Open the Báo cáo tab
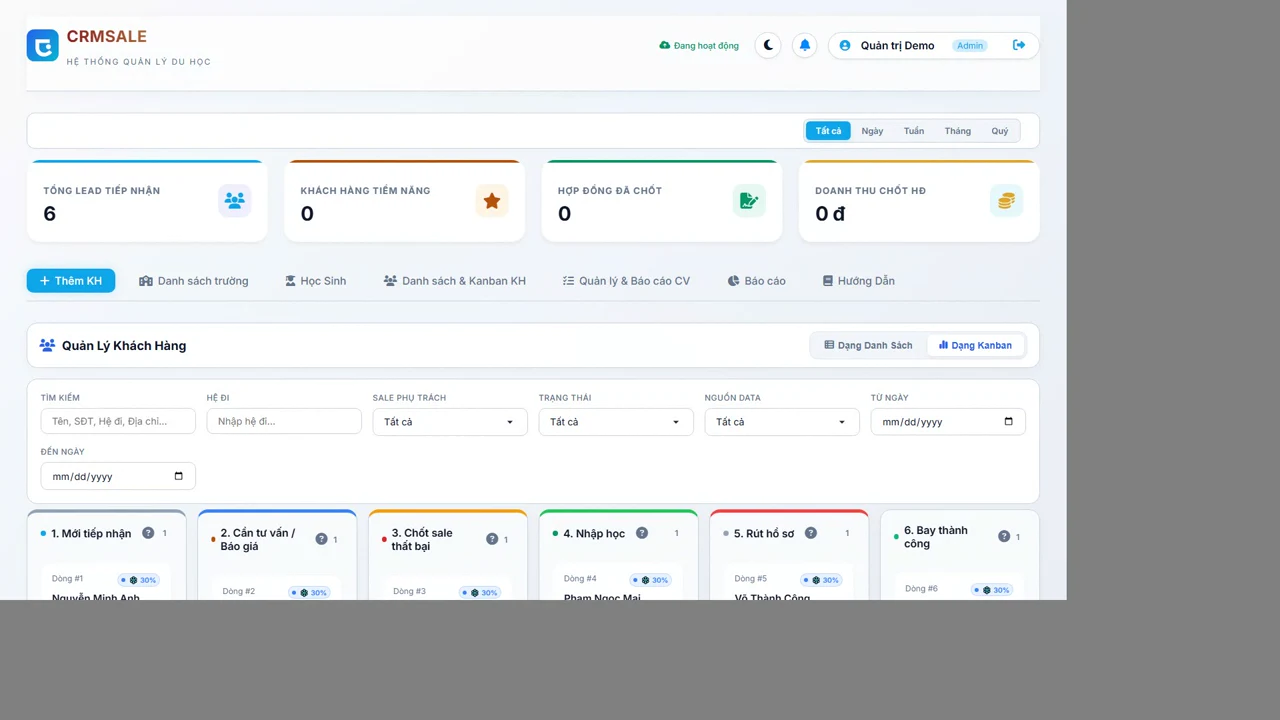Screen dimensions: 1280x720 coord(757,281)
